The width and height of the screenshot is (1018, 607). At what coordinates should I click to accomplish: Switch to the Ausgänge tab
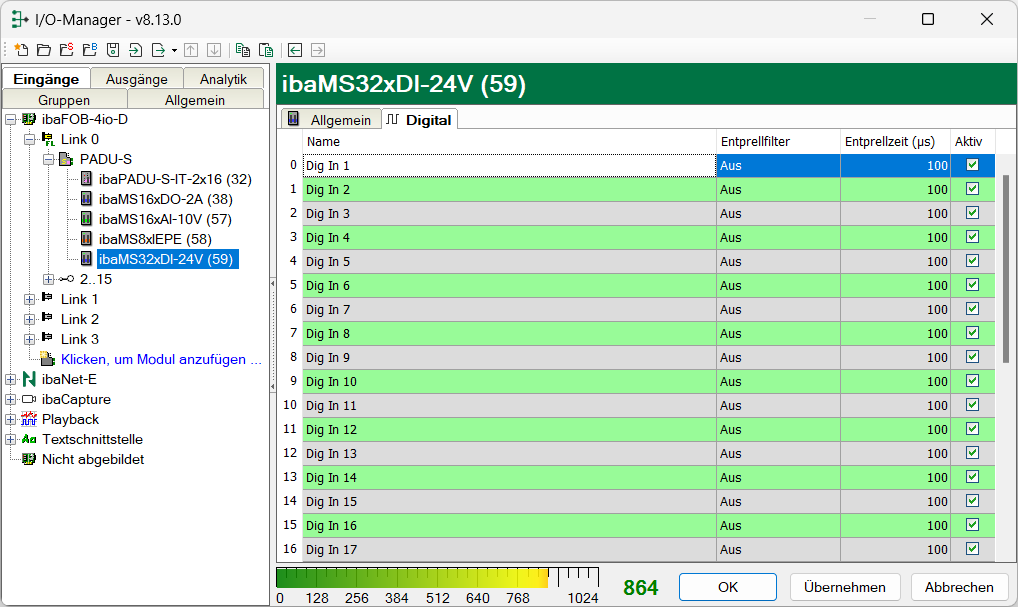(x=137, y=79)
